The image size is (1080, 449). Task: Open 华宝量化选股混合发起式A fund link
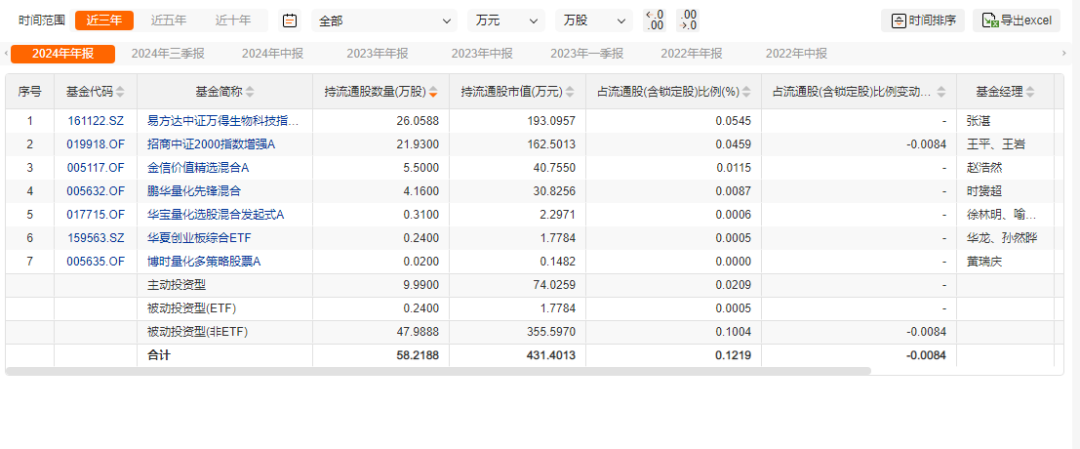pyautogui.click(x=216, y=215)
